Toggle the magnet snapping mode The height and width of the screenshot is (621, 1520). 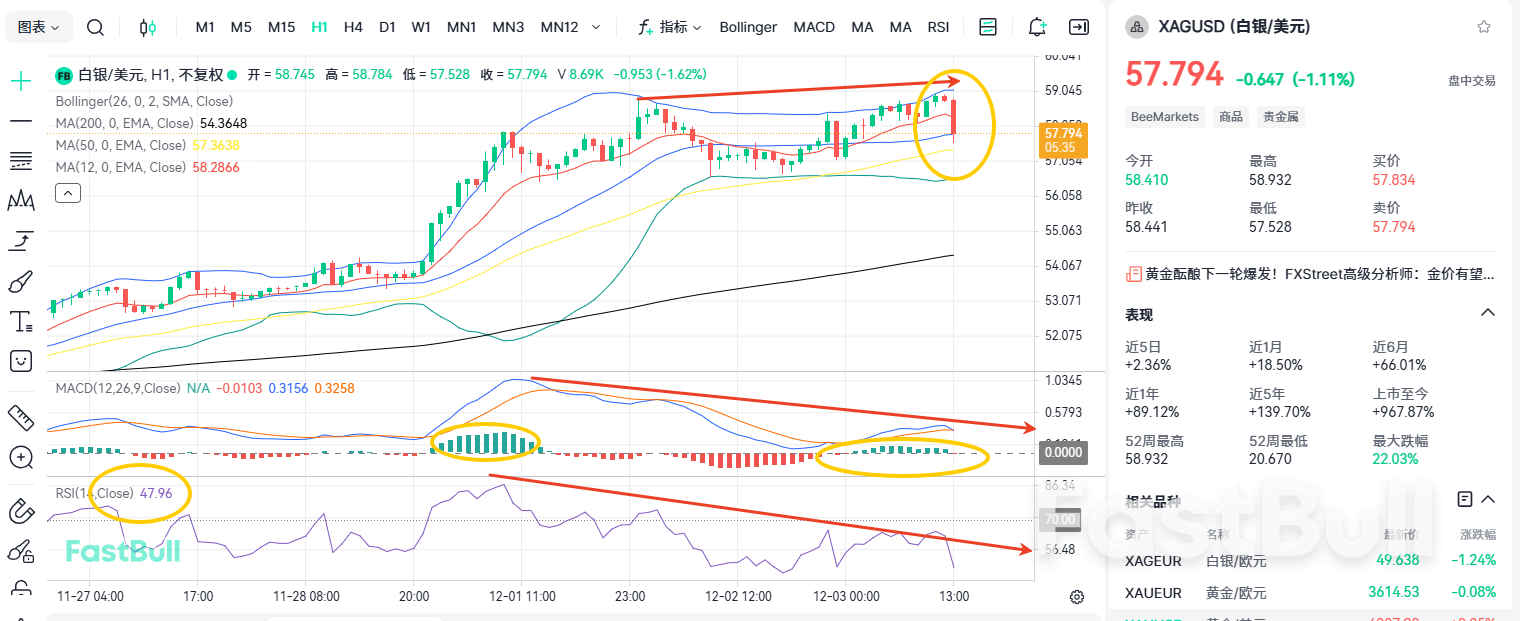click(20, 511)
